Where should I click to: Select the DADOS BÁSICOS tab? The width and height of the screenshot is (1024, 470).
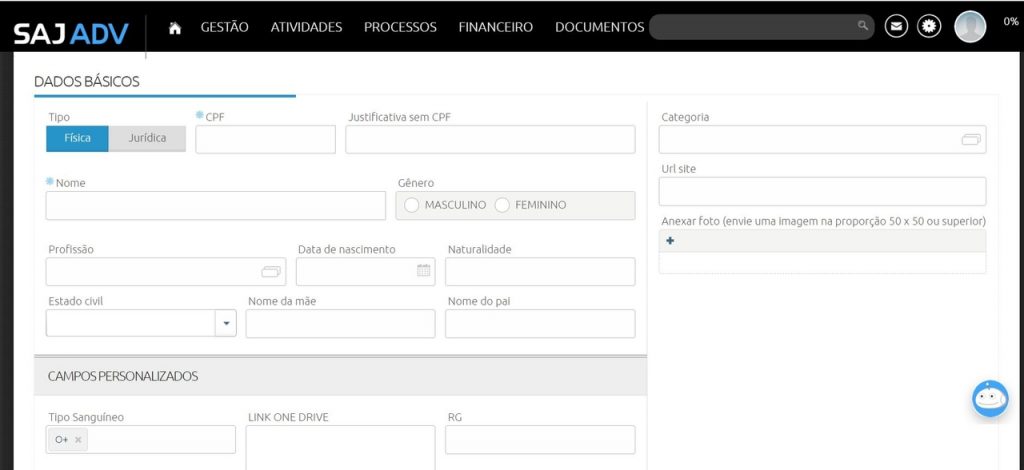(x=87, y=82)
